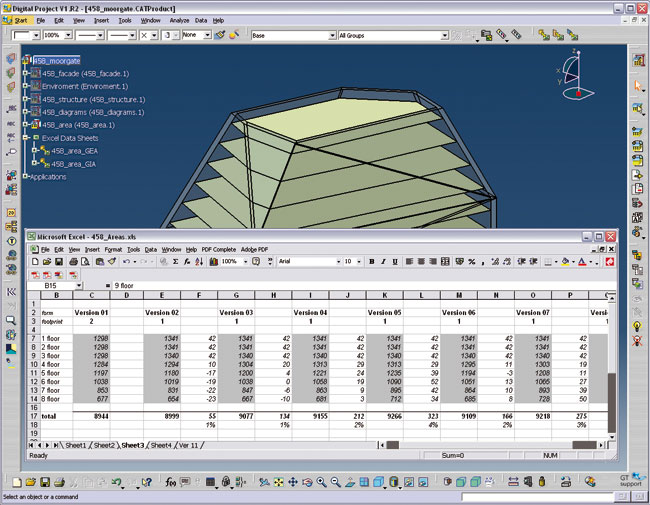This screenshot has width=650, height=505.
Task: Click the AutoSum sigma icon in Excel
Action: coord(176,261)
